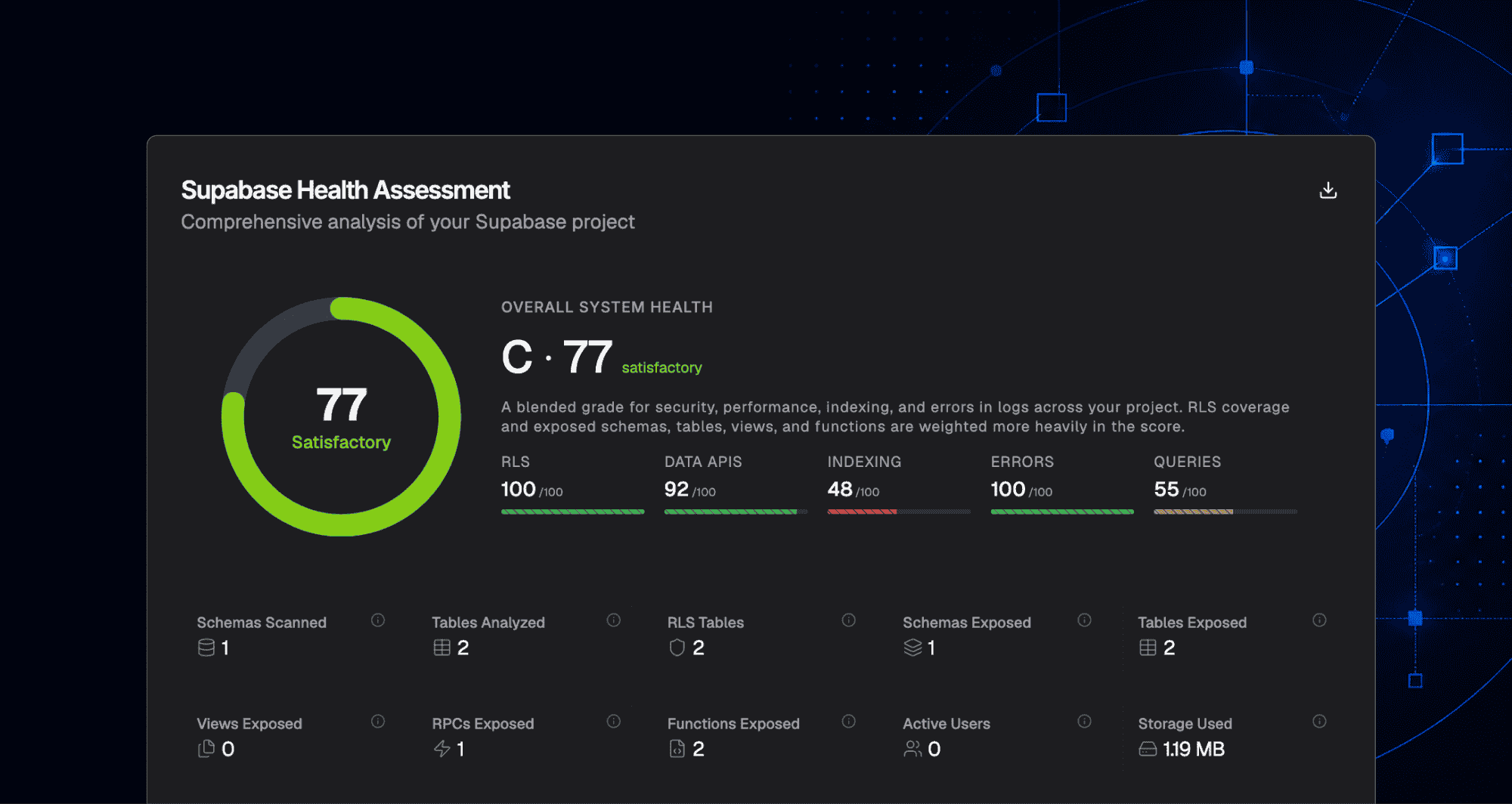Click the 'Views Exposed' label

click(249, 724)
